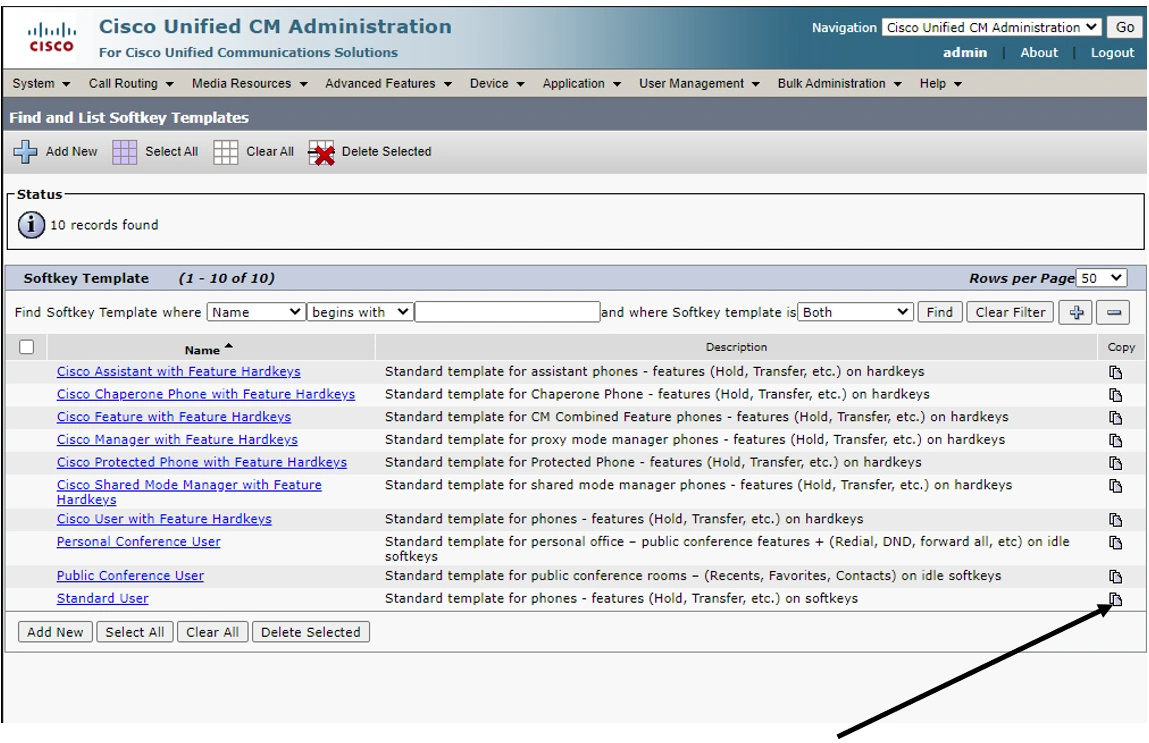1149x743 pixels.
Task: Open the Public Conference User link
Action: click(x=130, y=576)
